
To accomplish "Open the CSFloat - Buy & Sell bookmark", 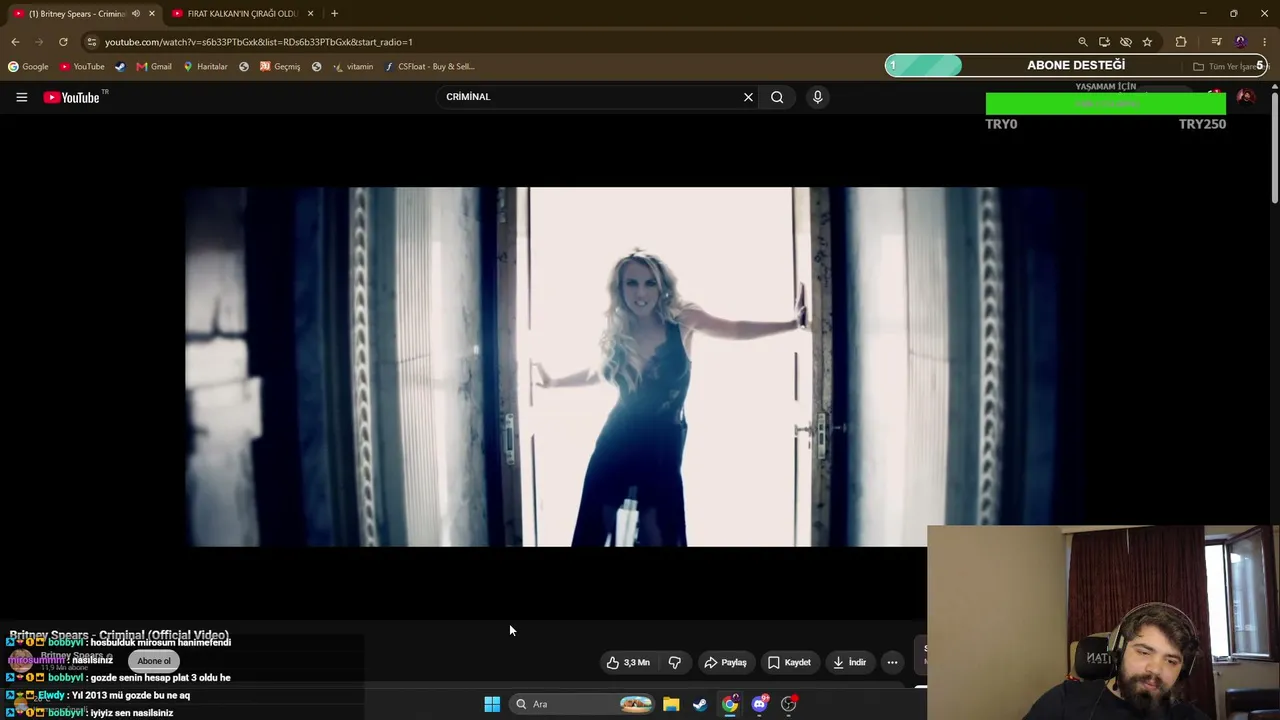I will pos(429,66).
